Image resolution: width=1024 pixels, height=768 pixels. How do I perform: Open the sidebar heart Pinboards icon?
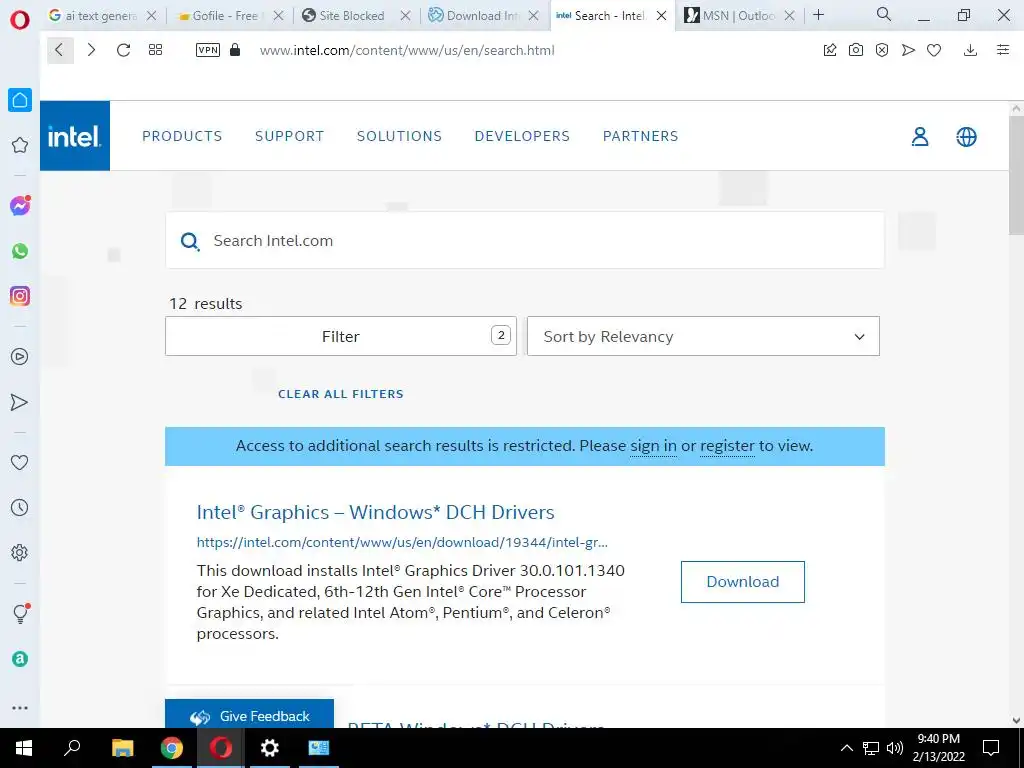point(20,462)
